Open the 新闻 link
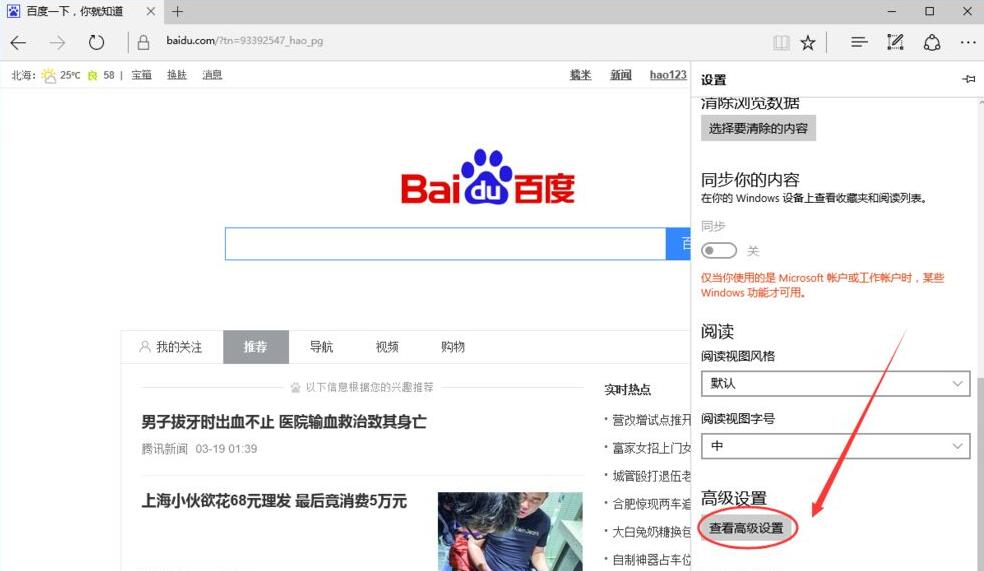The height and width of the screenshot is (571, 984). (x=621, y=75)
